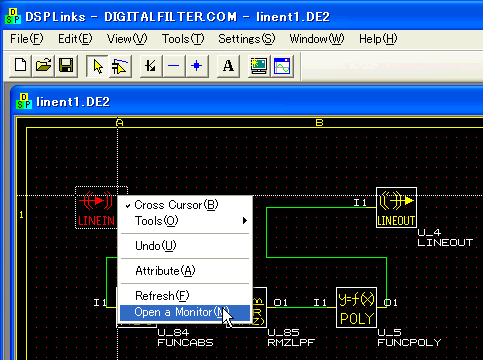This screenshot has height=360, width=483.
Task: Click the column A header marker
Action: click(119, 123)
